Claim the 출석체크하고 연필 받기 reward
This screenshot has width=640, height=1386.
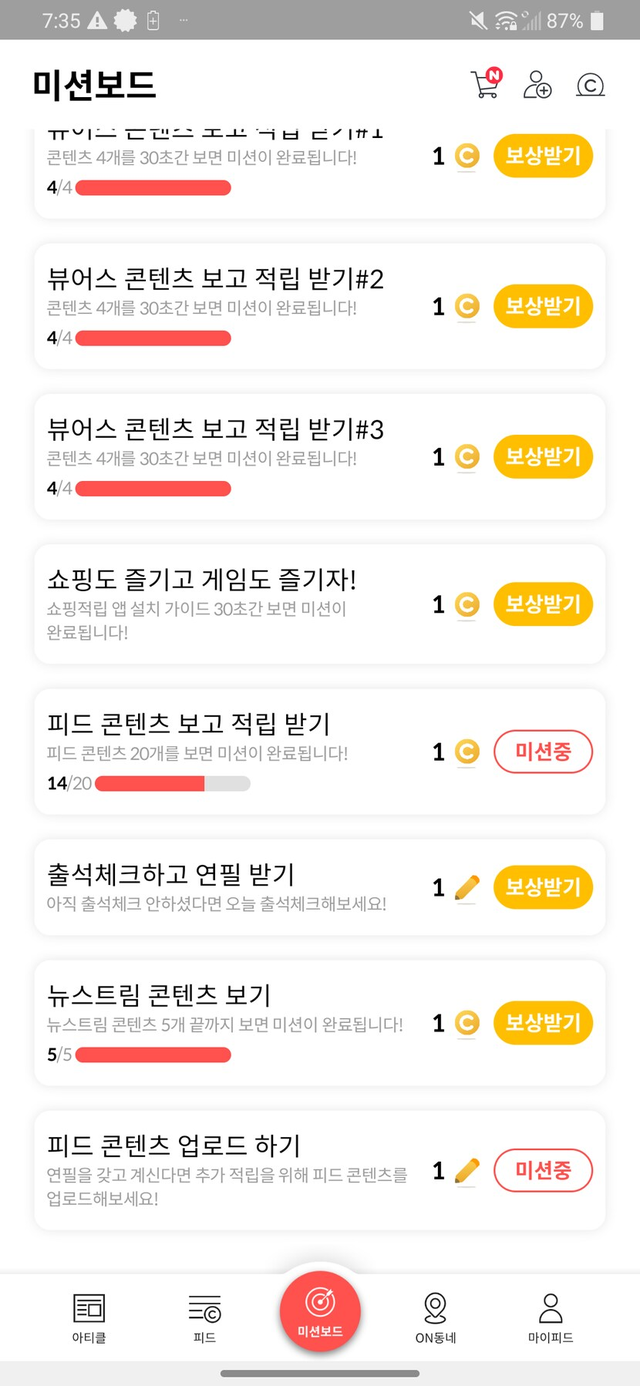pyautogui.click(x=543, y=888)
